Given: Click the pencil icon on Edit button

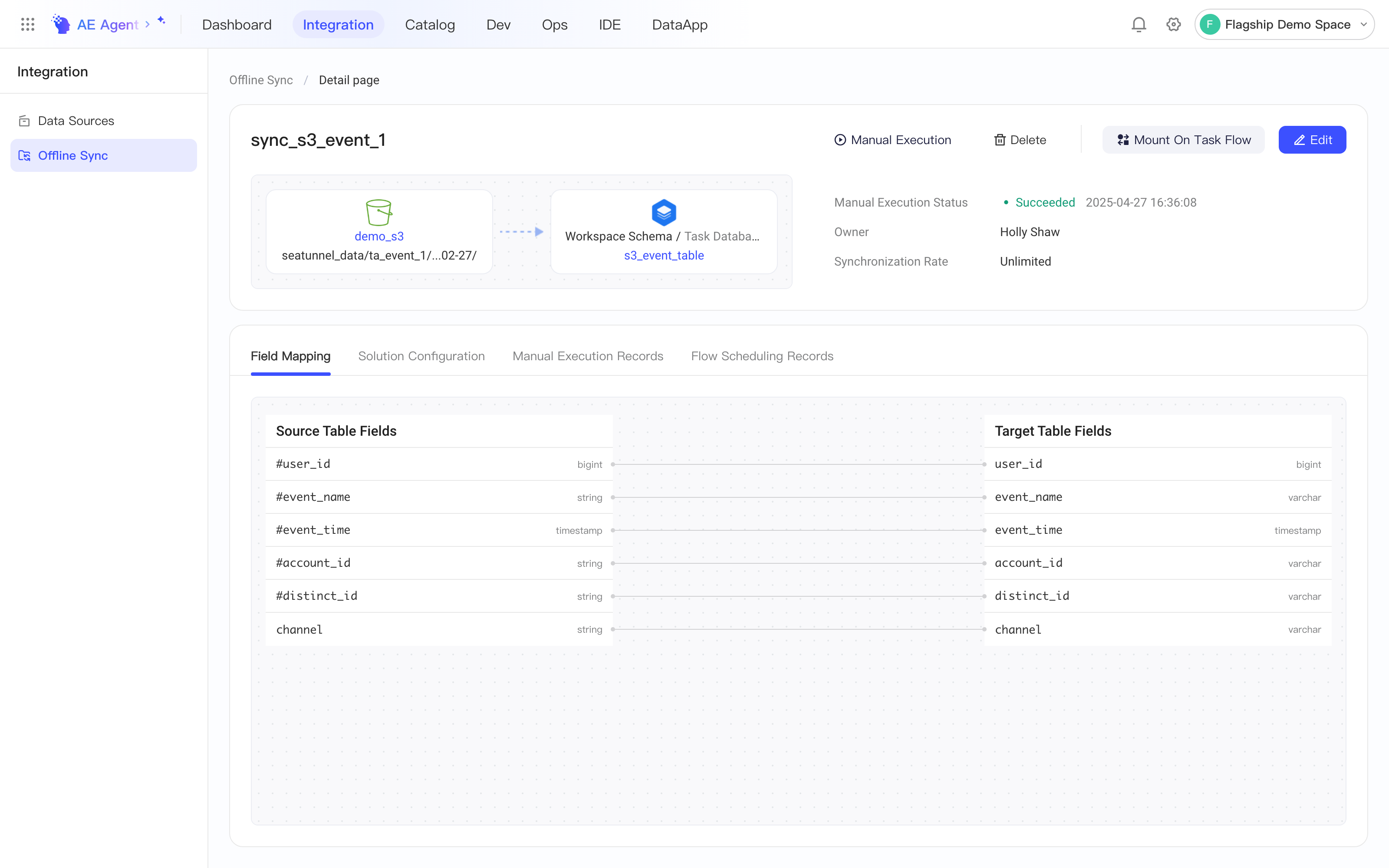Looking at the screenshot, I should [1300, 139].
